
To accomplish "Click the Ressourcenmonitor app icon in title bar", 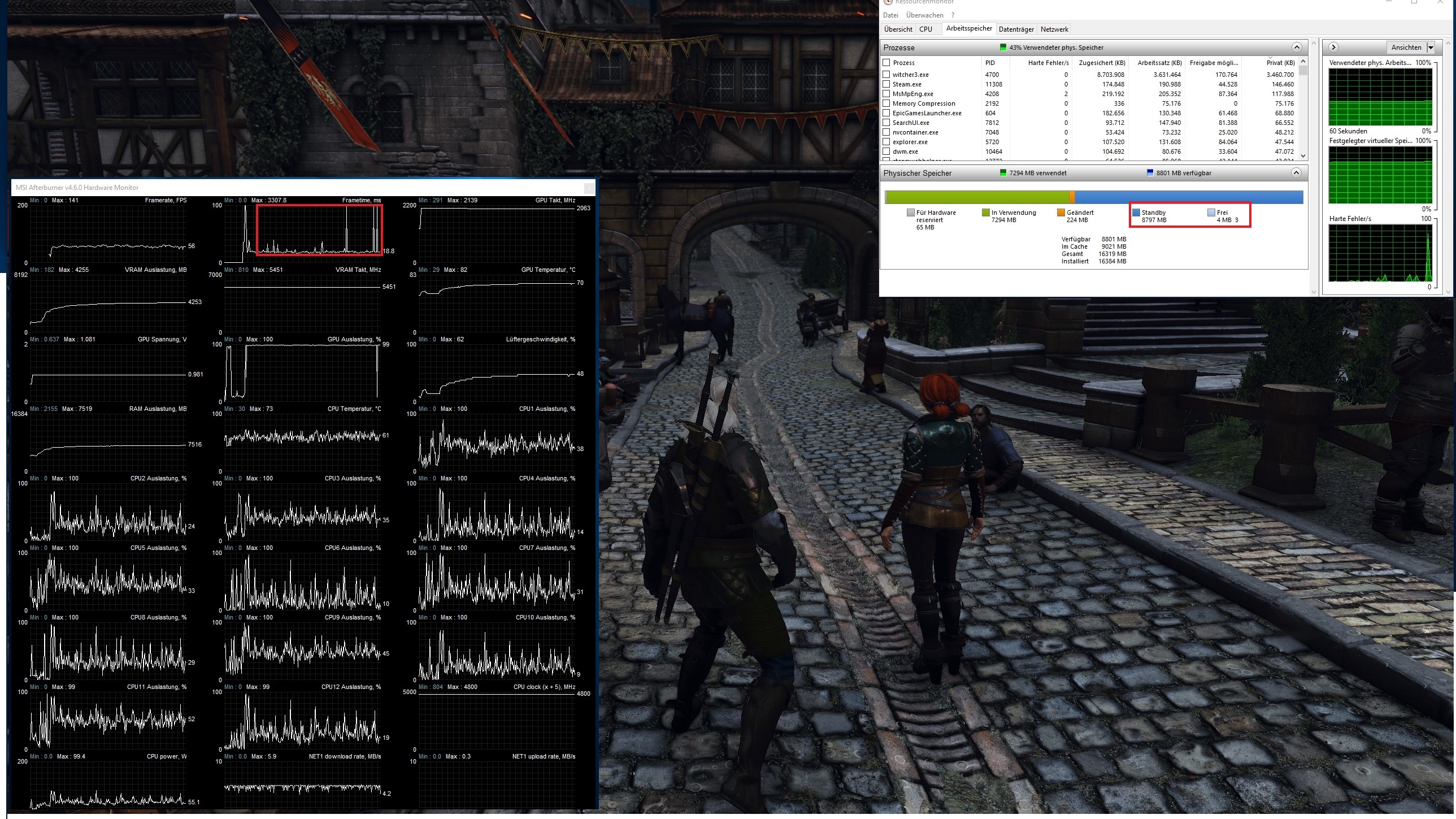I will pos(888,2).
